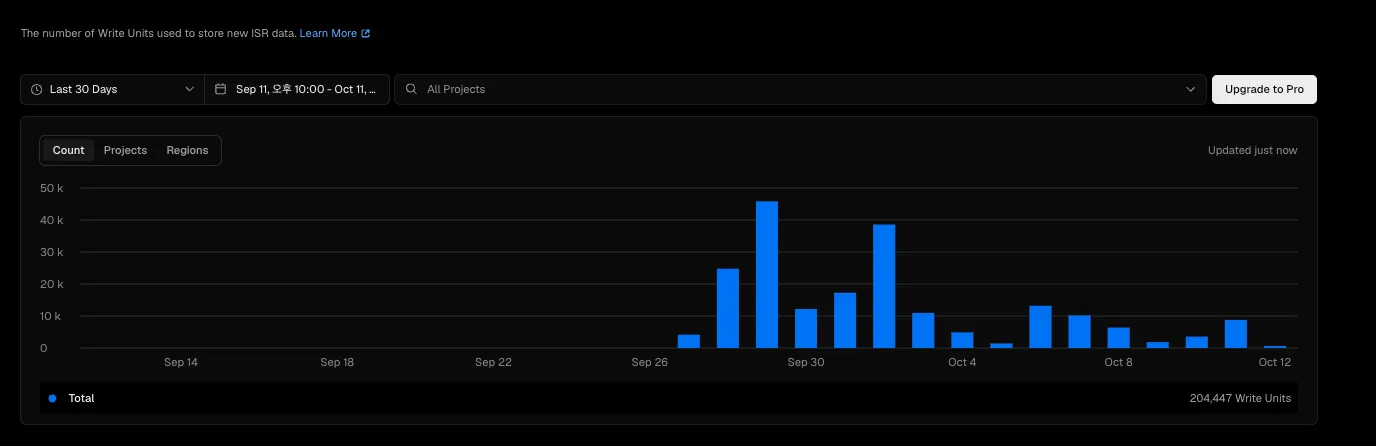This screenshot has width=1376, height=446.
Task: Click the Oct 12 axis label
Action: coord(1275,362)
